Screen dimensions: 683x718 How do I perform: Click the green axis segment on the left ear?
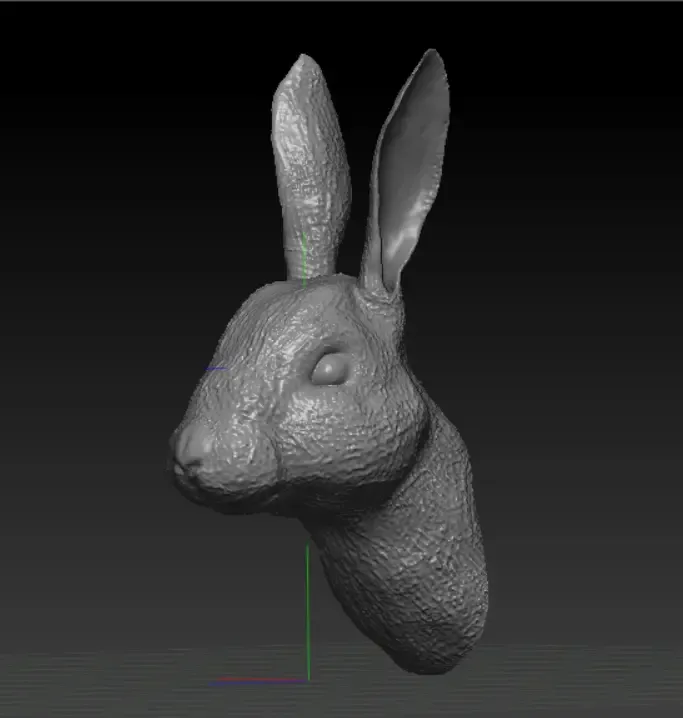[304, 260]
